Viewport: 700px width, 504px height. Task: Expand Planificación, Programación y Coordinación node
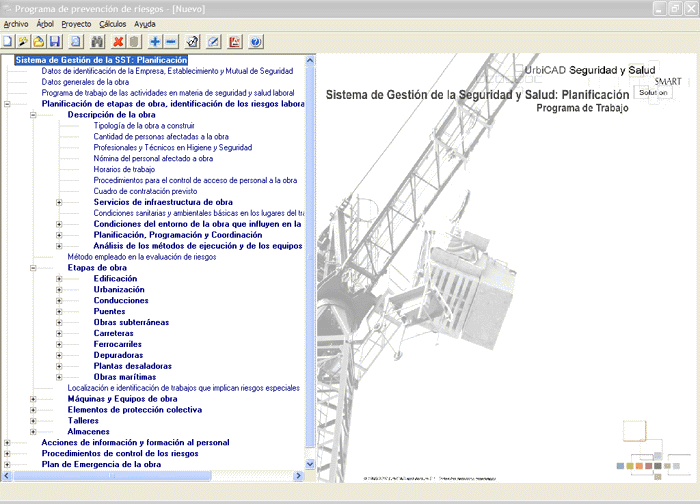tap(59, 235)
